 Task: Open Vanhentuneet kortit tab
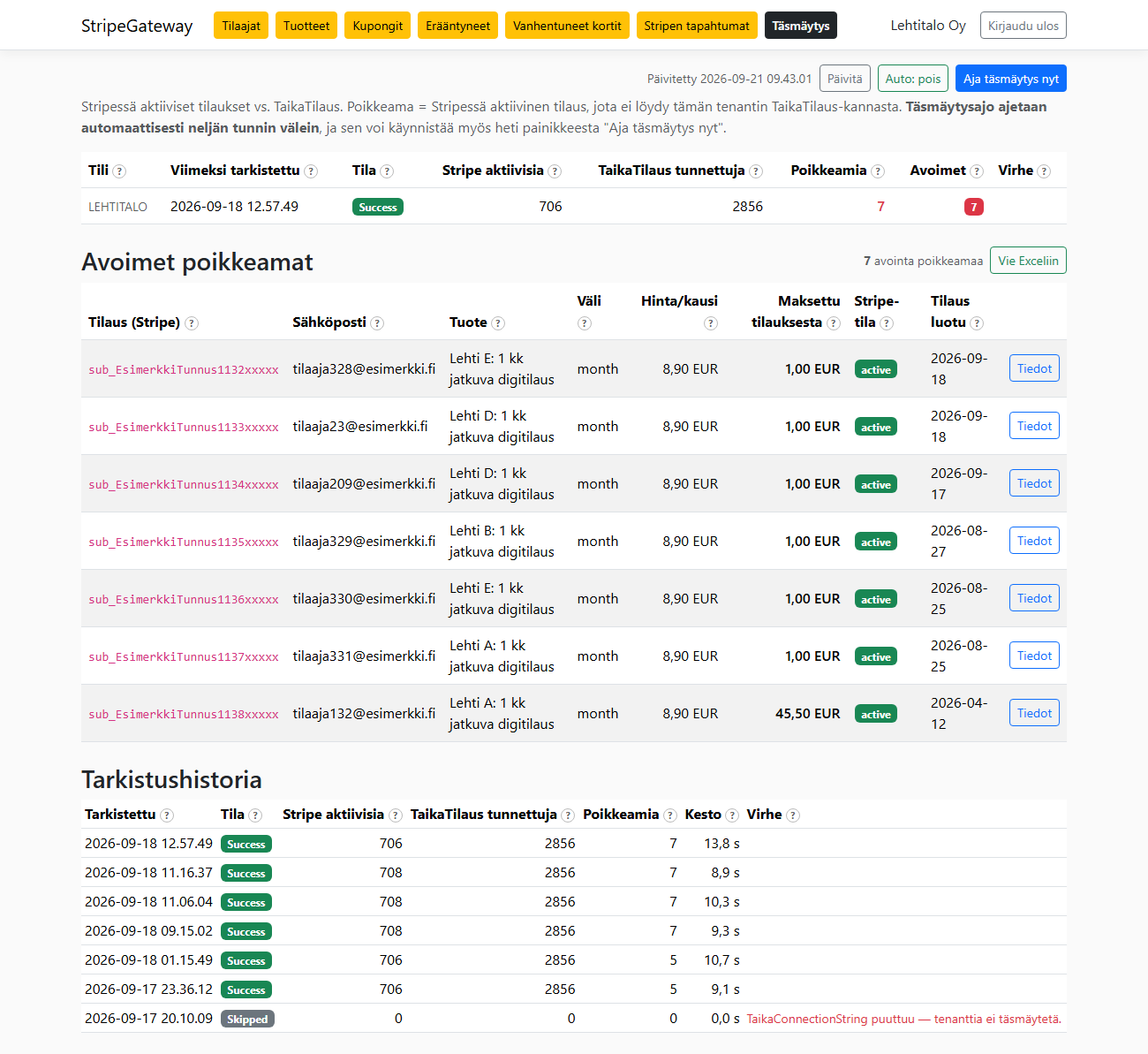point(567,26)
